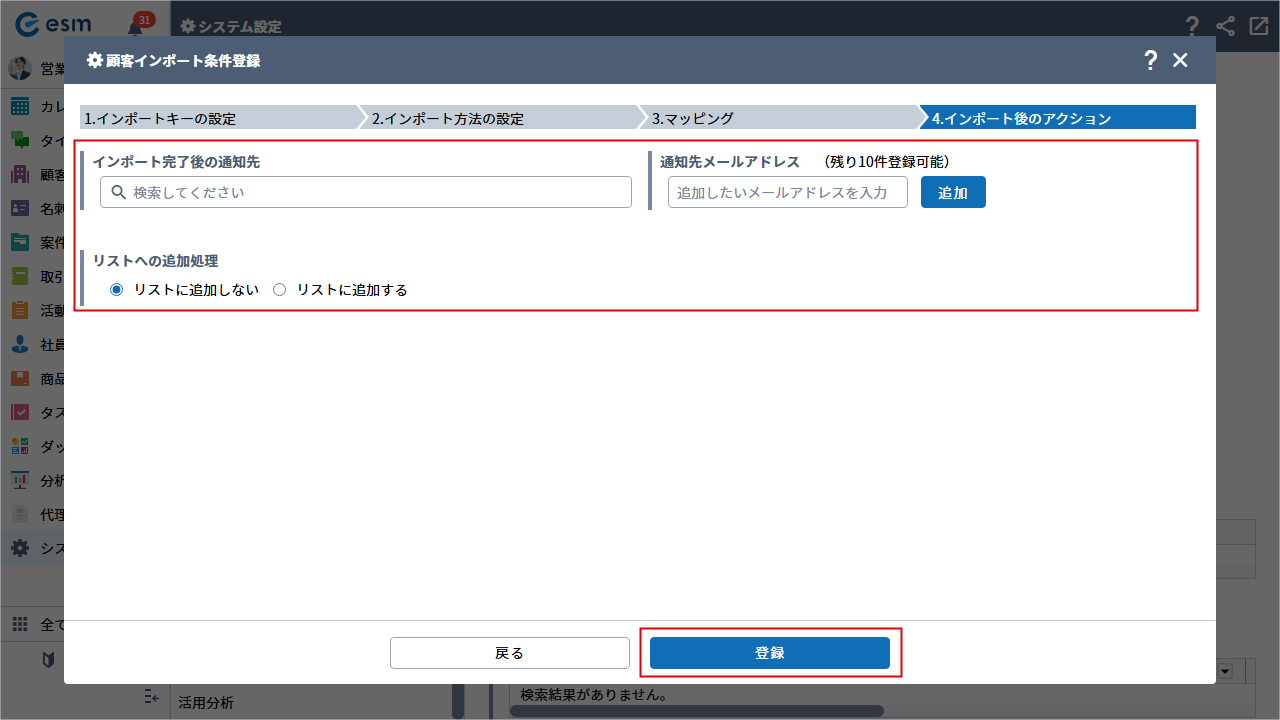Select リストに追加する radio button
The image size is (1280, 720).
pos(280,290)
